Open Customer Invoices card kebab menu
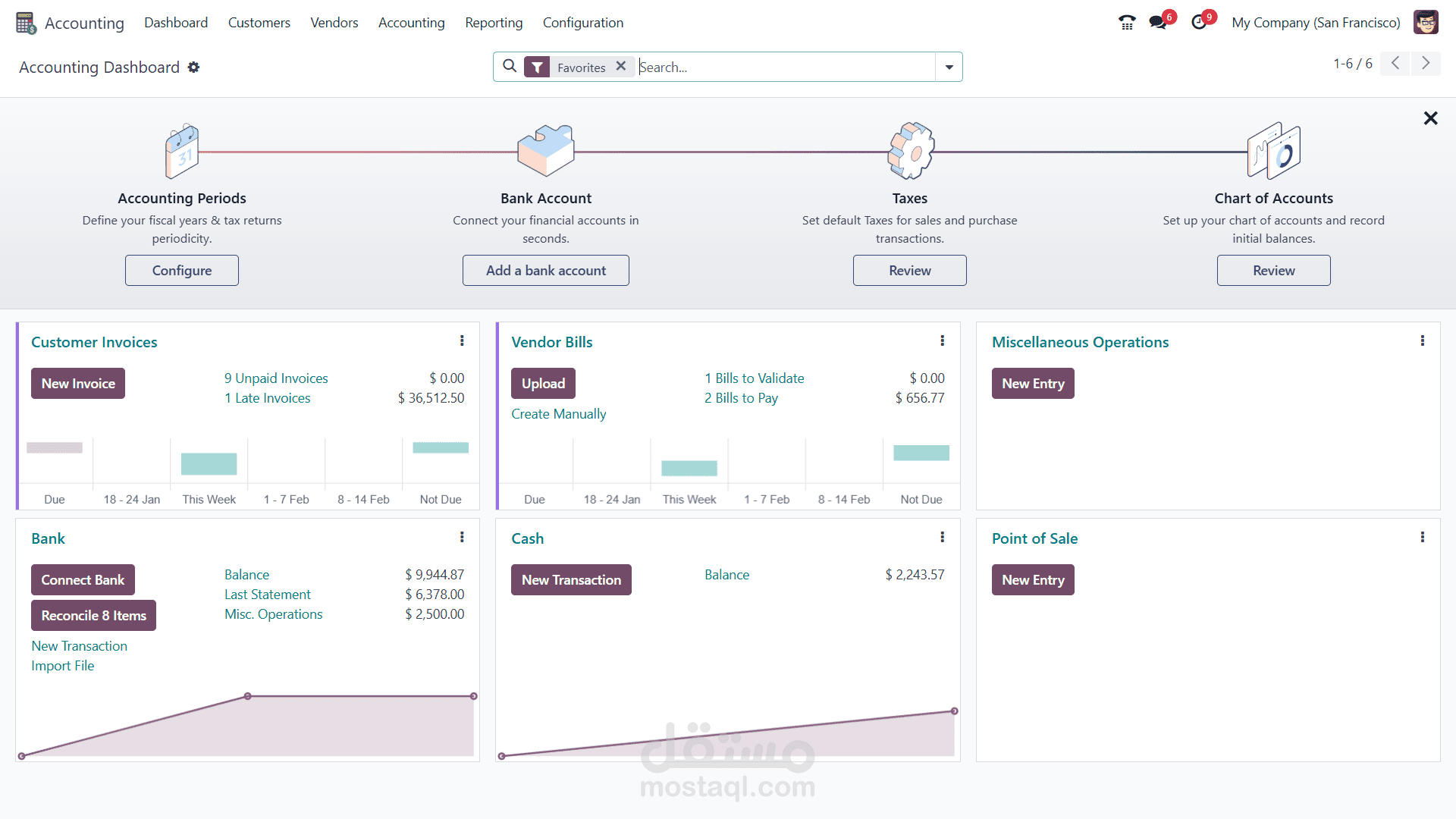The height and width of the screenshot is (819, 1456). (462, 341)
